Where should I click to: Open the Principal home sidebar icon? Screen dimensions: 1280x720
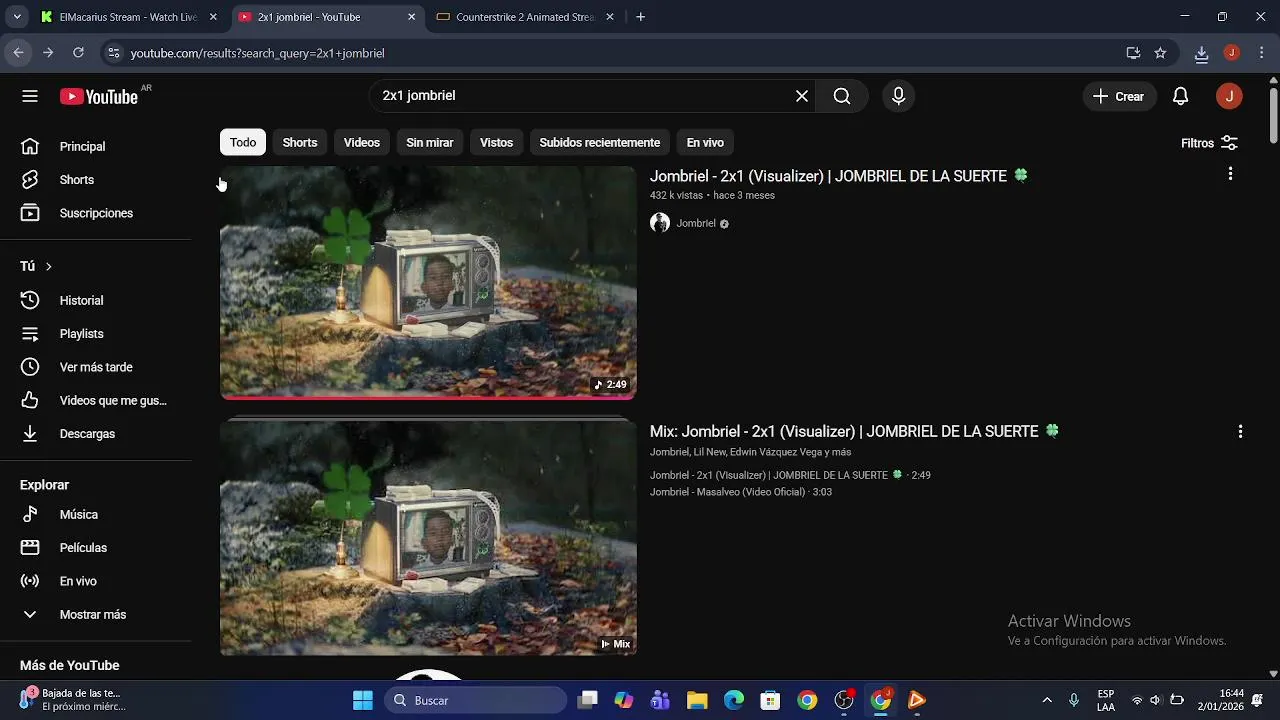(x=30, y=146)
